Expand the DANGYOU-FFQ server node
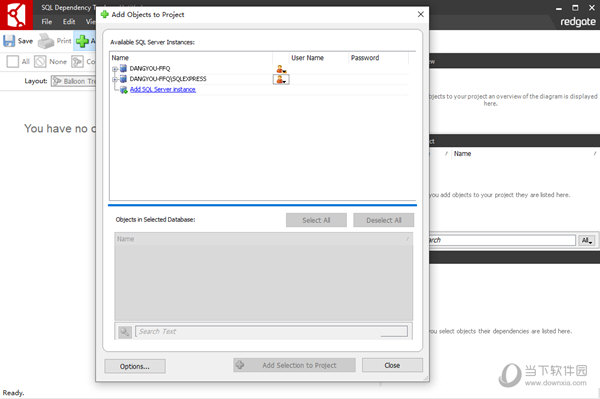The width and height of the screenshot is (600, 399). tap(114, 69)
